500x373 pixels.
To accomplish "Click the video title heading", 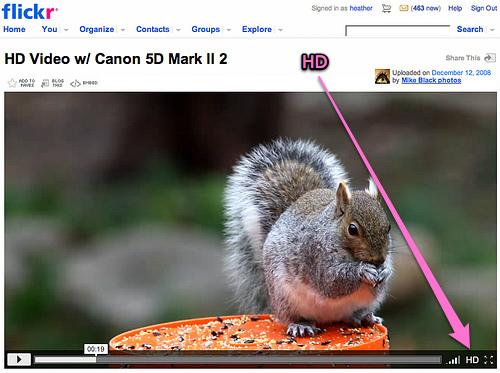I will click(116, 59).
